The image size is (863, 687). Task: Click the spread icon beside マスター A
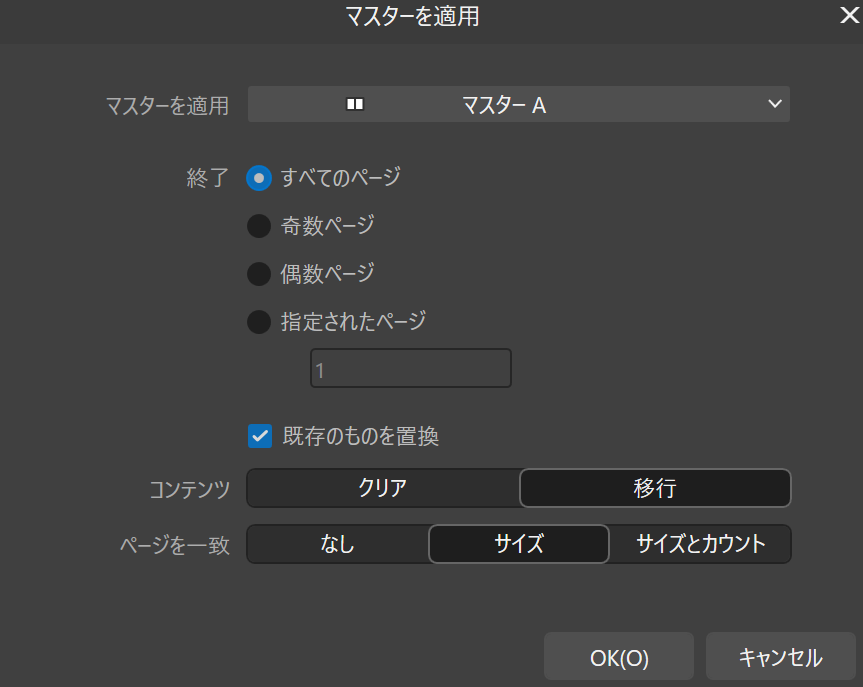pos(355,104)
